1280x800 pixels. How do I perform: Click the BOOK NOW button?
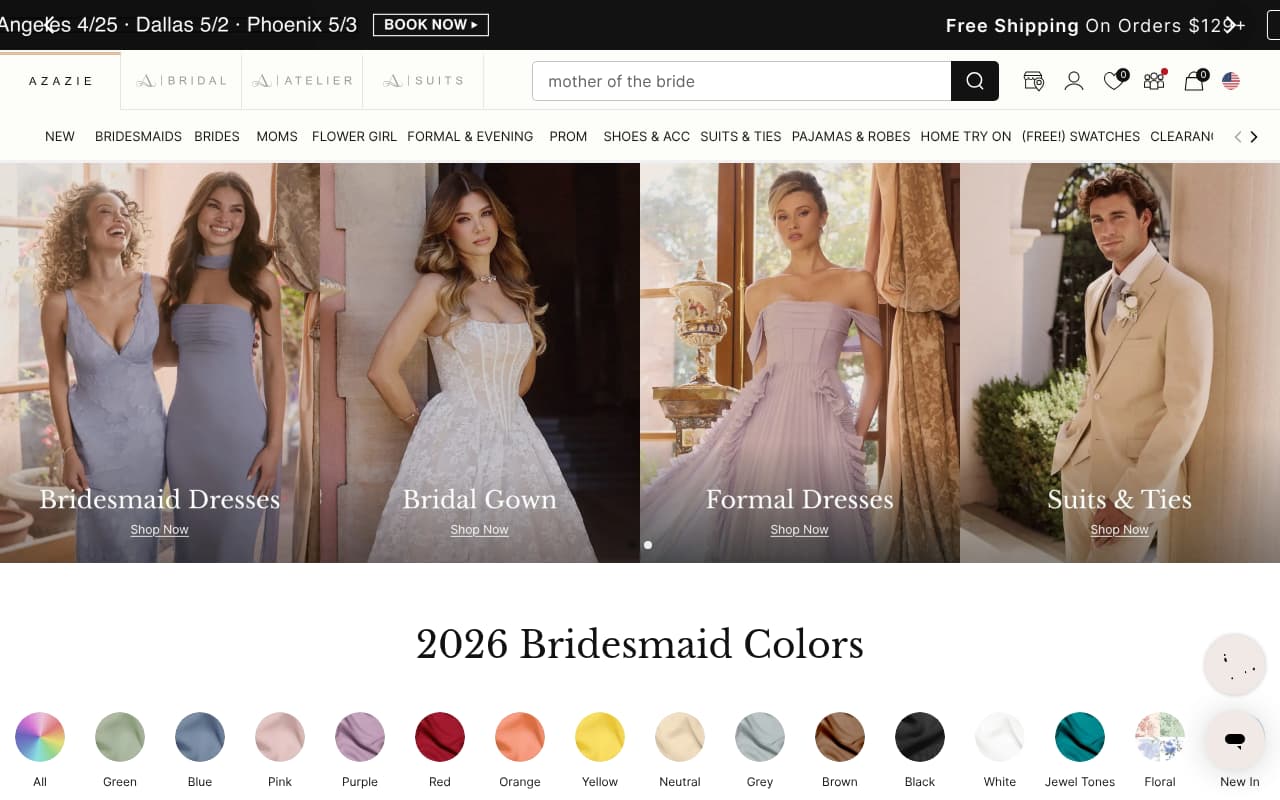pos(431,25)
